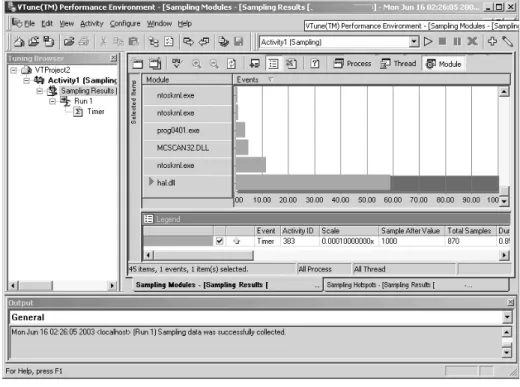Click the left-pointing window arrow toolbar icon
520x387 pixels.
pos(204,42)
